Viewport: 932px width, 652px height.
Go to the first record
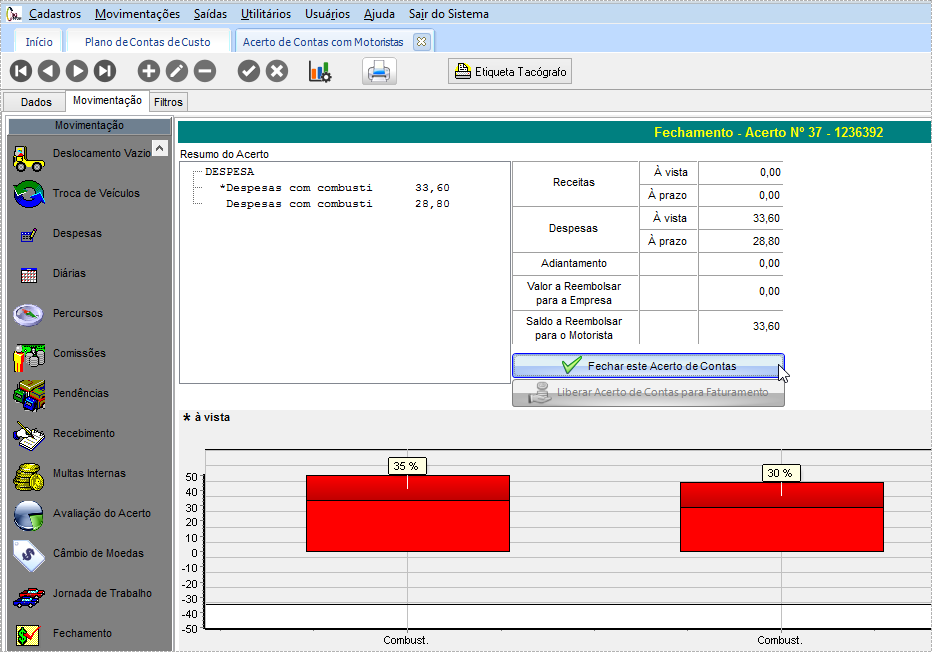coord(21,71)
